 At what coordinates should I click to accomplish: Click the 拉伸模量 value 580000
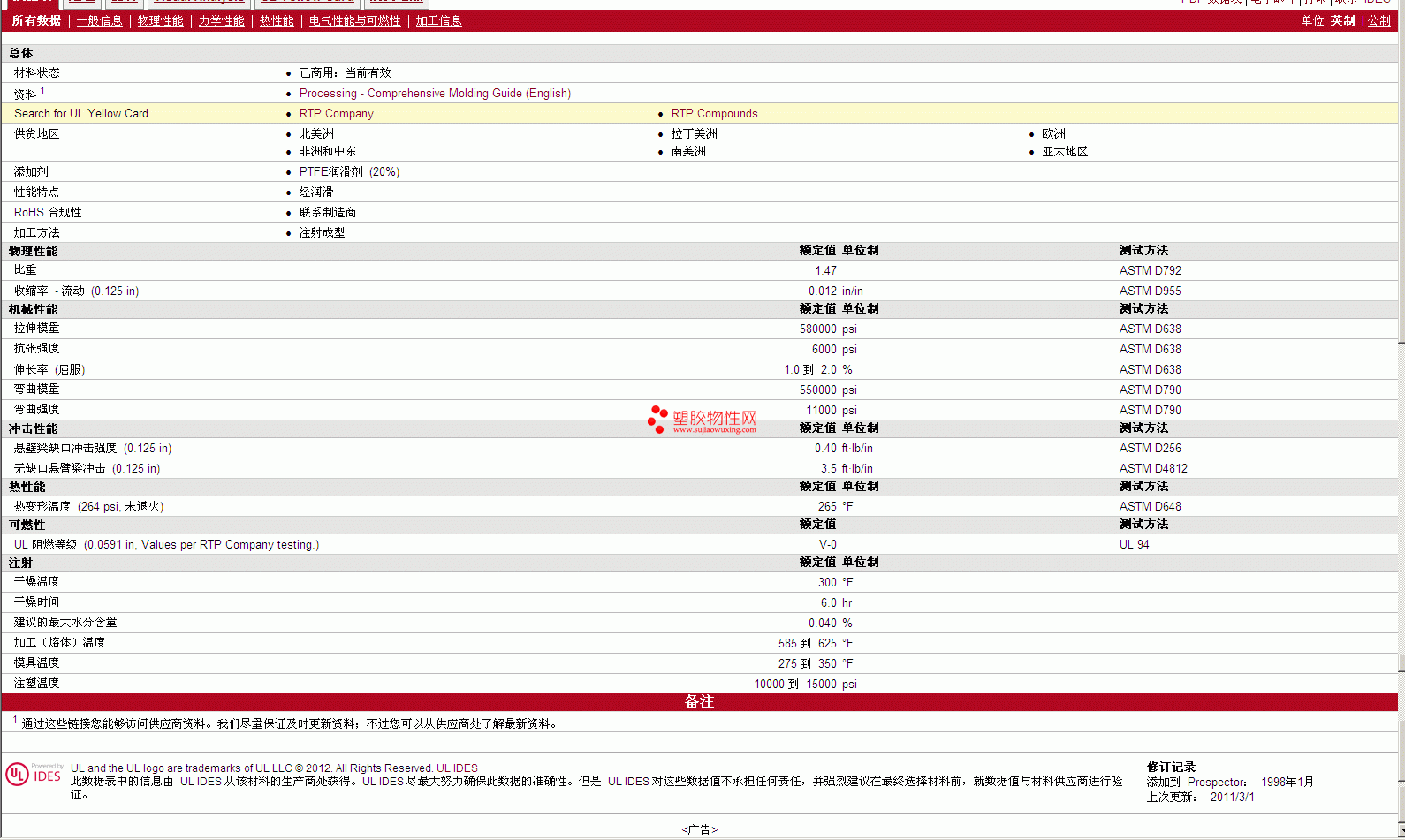818,329
